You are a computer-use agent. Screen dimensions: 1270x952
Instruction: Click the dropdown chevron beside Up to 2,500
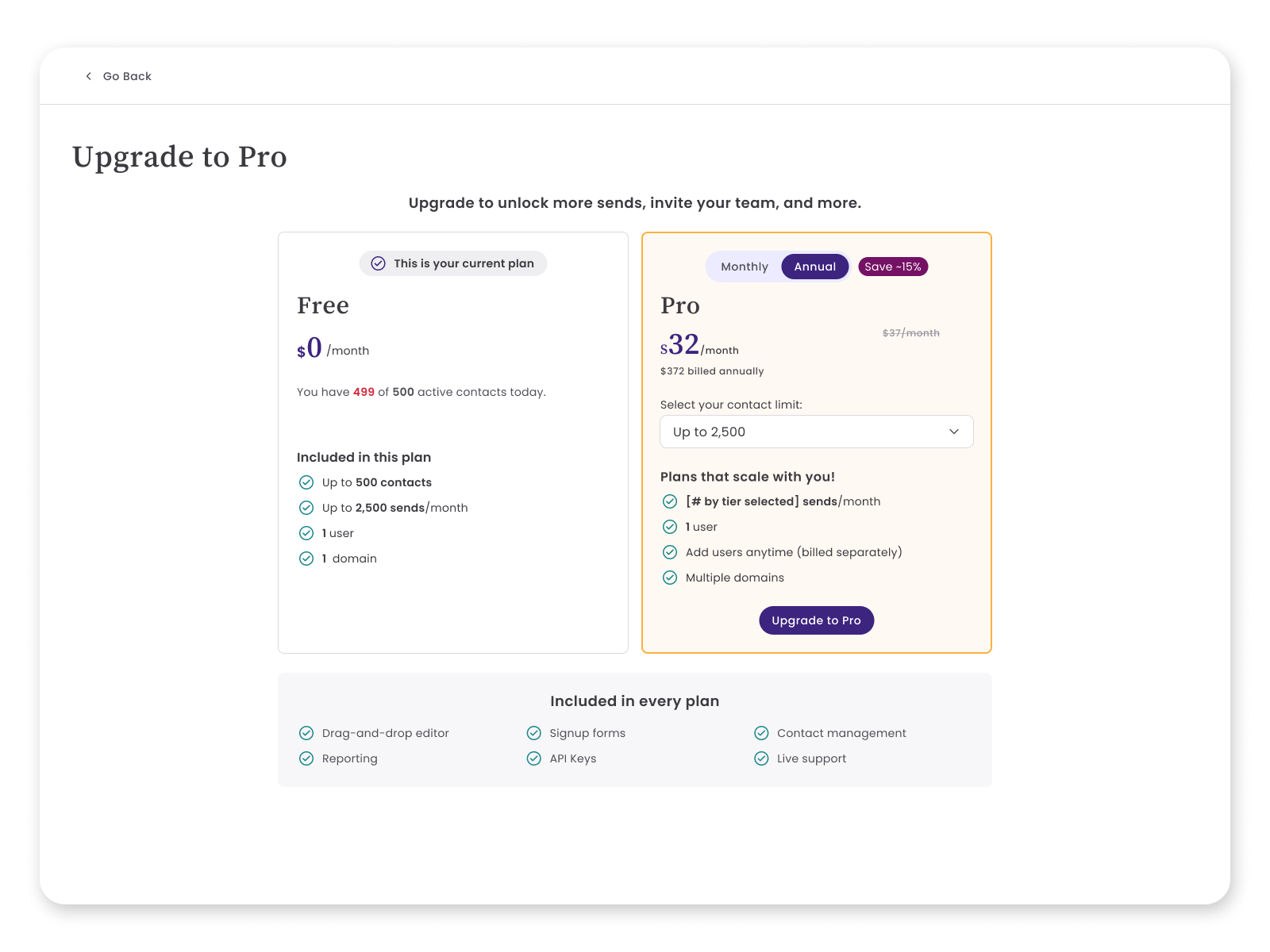pos(954,432)
